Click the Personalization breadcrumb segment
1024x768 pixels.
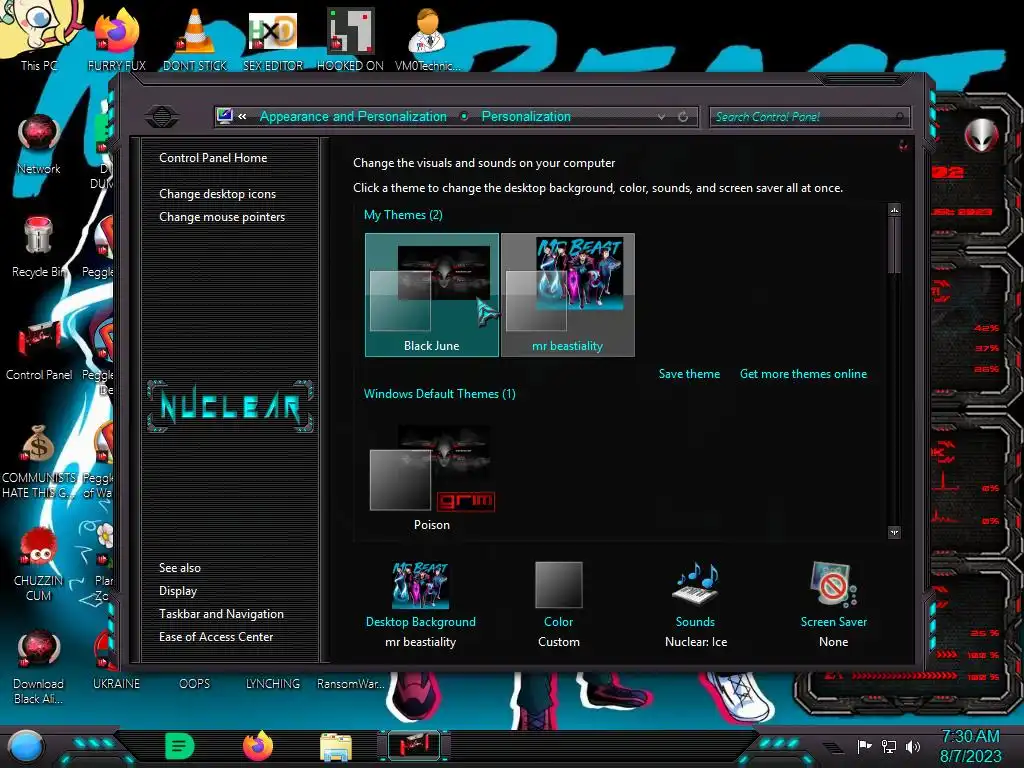point(526,116)
